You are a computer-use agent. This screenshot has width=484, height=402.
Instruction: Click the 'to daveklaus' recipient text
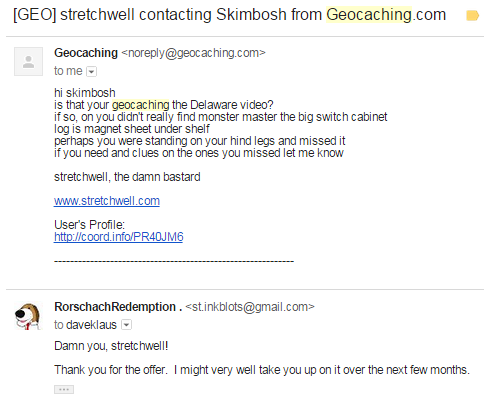point(85,325)
